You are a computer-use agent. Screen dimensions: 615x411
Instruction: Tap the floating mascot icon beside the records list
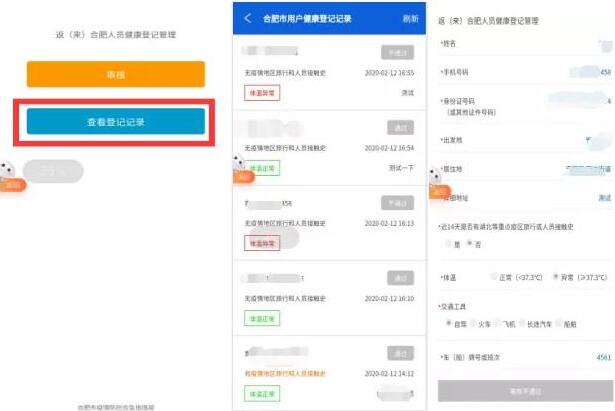point(241,165)
